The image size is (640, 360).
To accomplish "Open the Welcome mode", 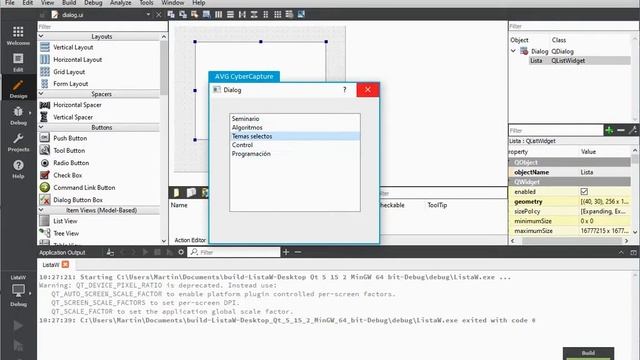I will click(x=18, y=36).
